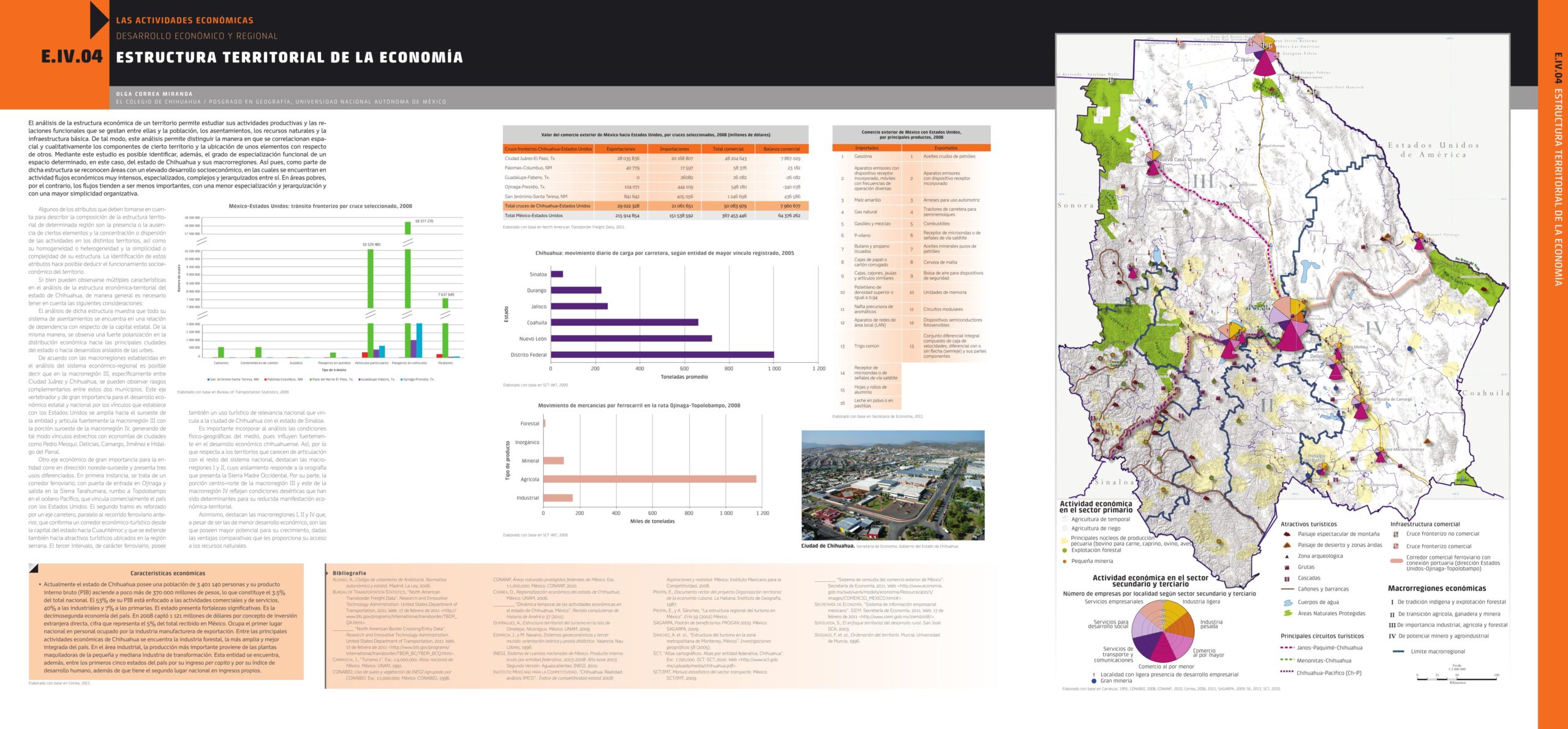Click the Características económicas box heading
The height and width of the screenshot is (729, 1568).
coord(167,573)
